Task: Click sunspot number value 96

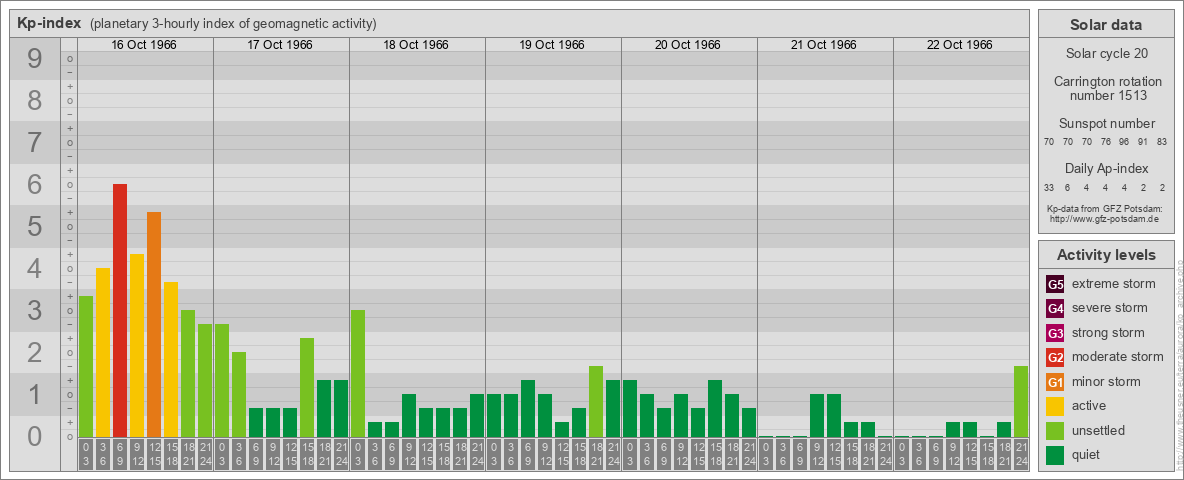Action: click(1124, 142)
